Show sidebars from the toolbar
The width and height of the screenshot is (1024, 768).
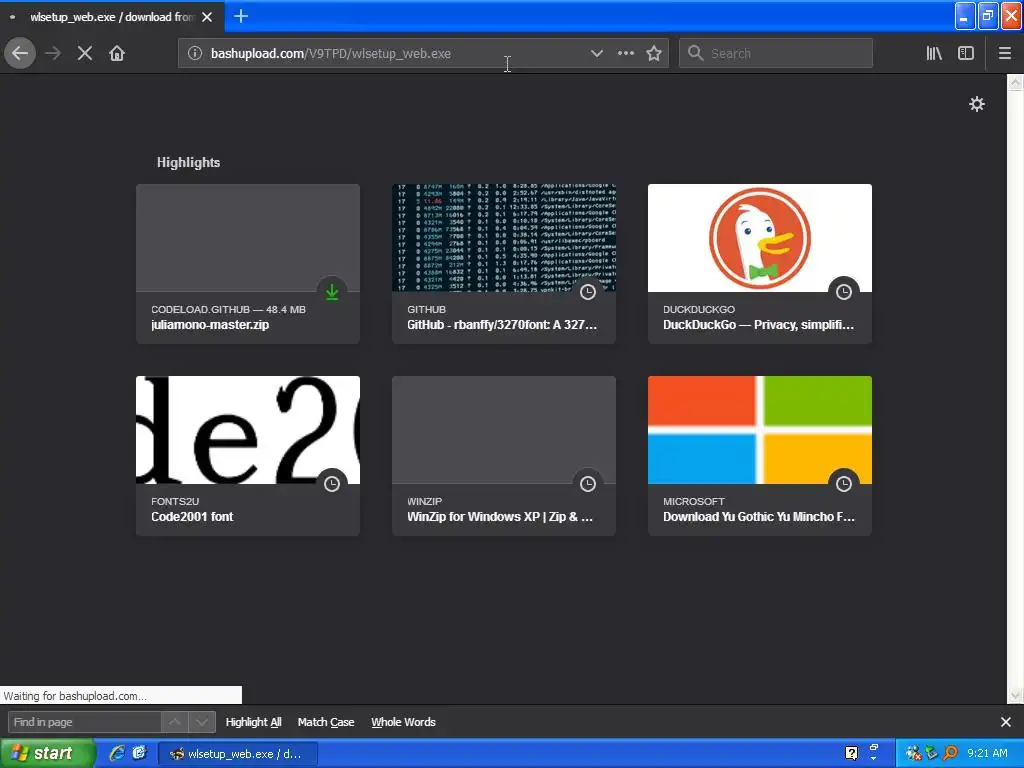[x=966, y=54]
